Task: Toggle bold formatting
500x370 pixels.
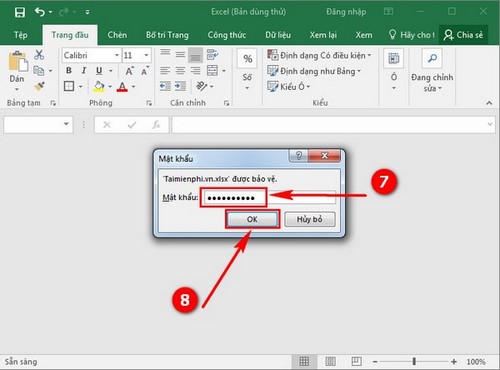Action: pos(69,71)
